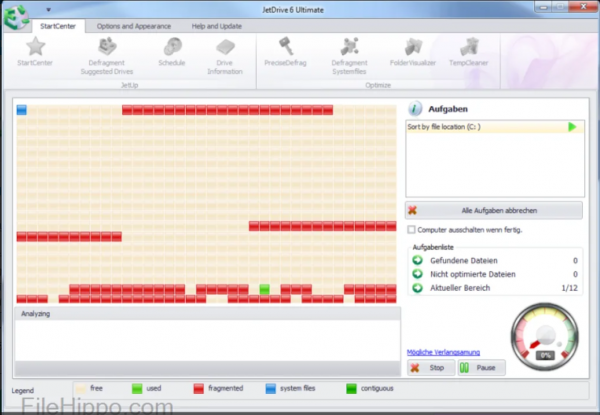Open the Options and Appearance tab
This screenshot has height=415, width=600.
134,26
